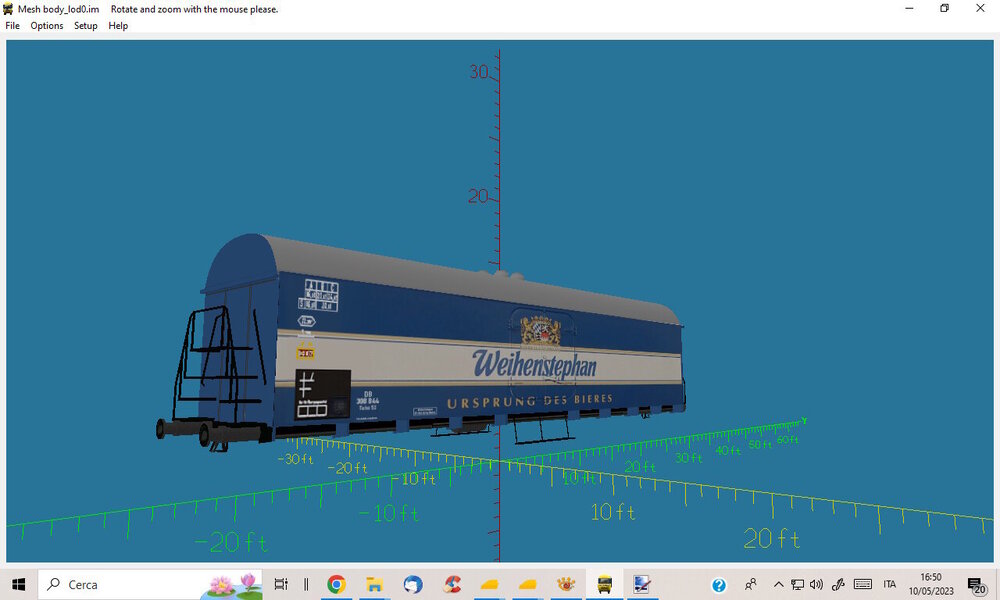This screenshot has width=1000, height=600.
Task: Open the touch keyboard tray icon
Action: tap(863, 584)
